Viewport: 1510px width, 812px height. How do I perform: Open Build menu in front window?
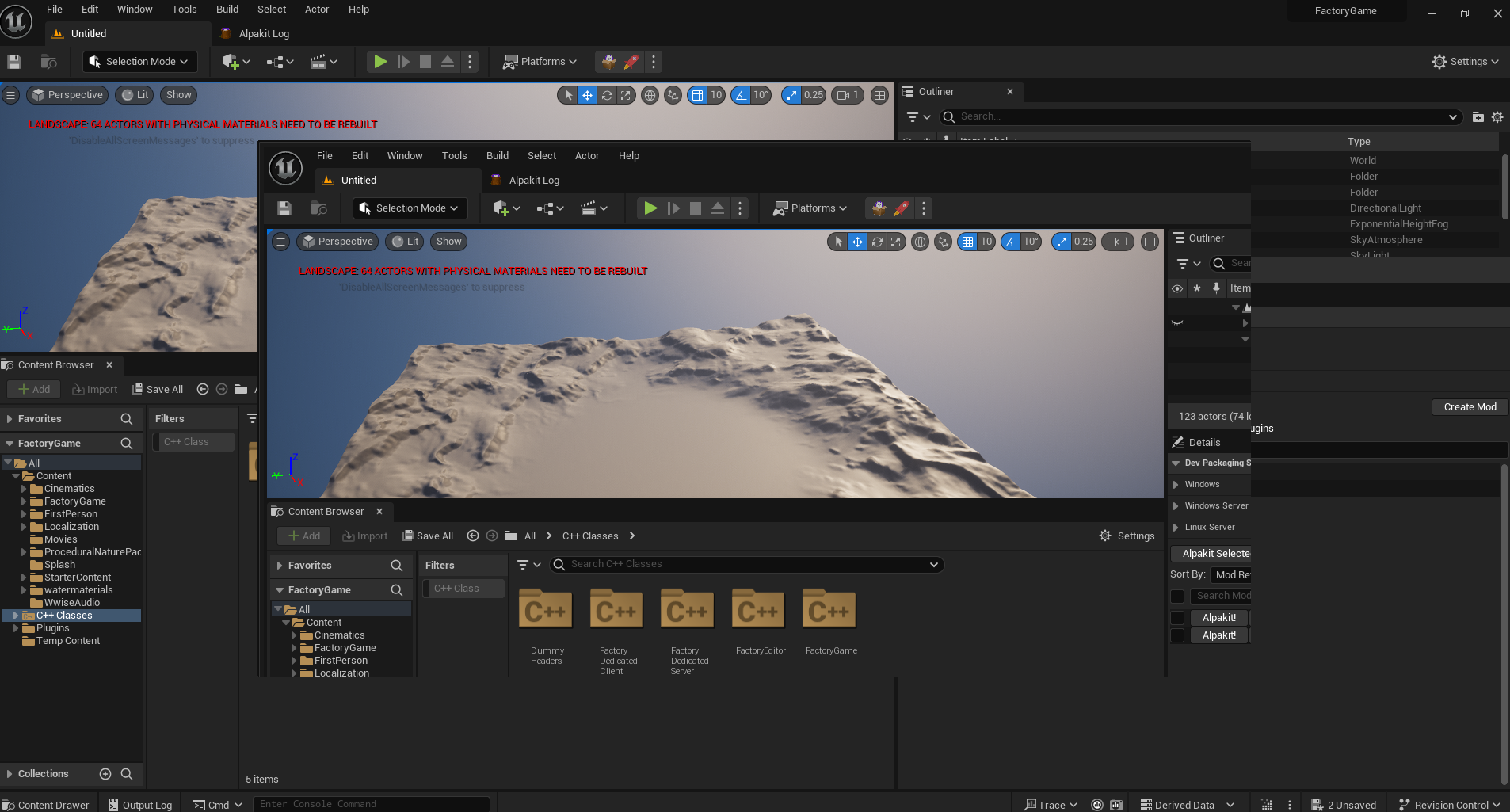pos(498,156)
